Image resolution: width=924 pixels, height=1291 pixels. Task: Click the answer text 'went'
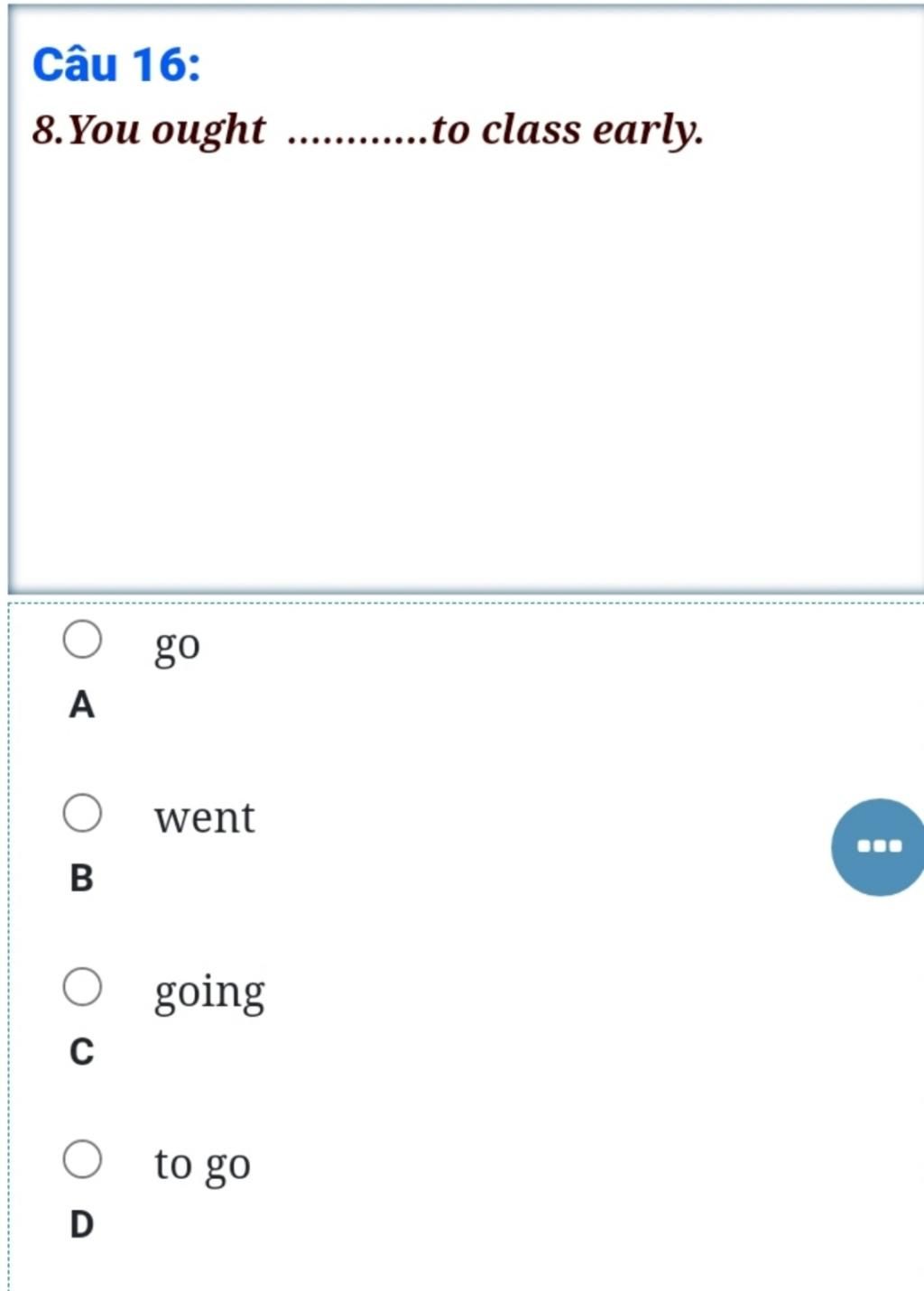[205, 817]
